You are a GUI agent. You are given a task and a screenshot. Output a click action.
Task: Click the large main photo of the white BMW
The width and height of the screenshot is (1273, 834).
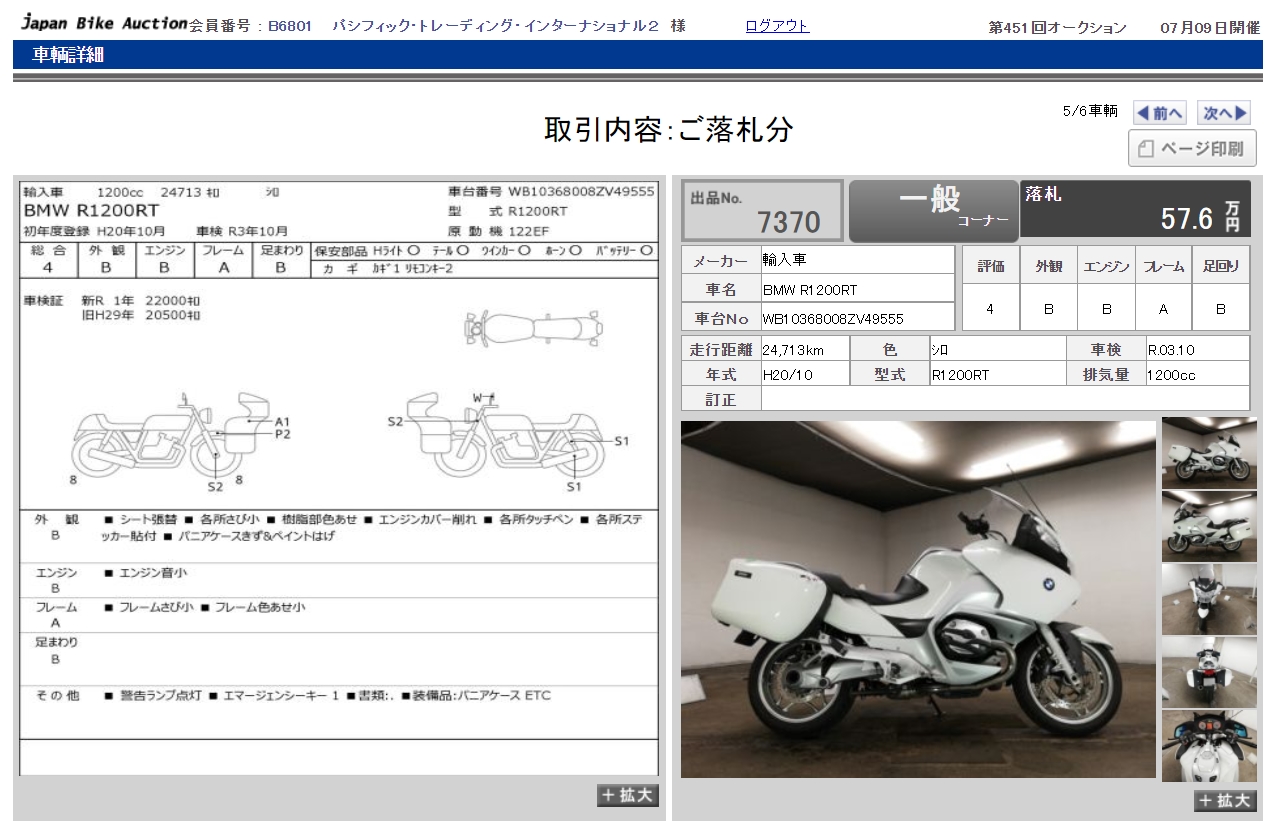[918, 599]
